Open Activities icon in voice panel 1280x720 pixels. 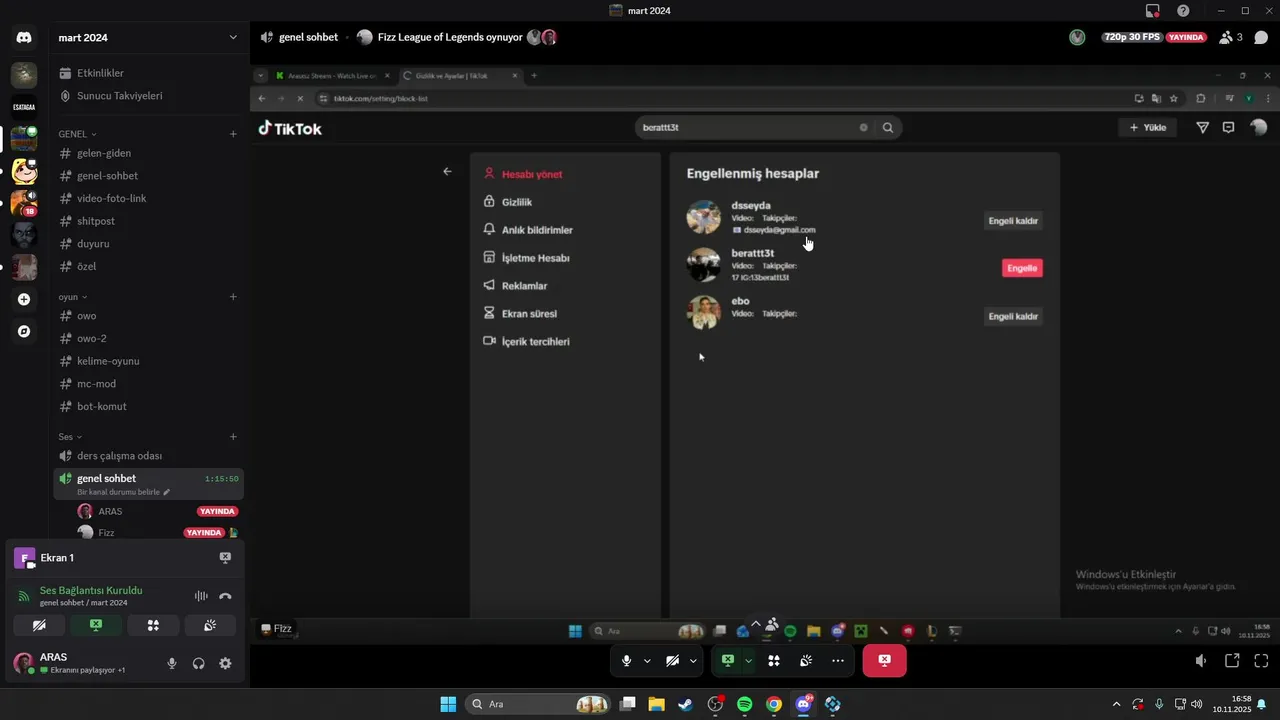pyautogui.click(x=153, y=625)
